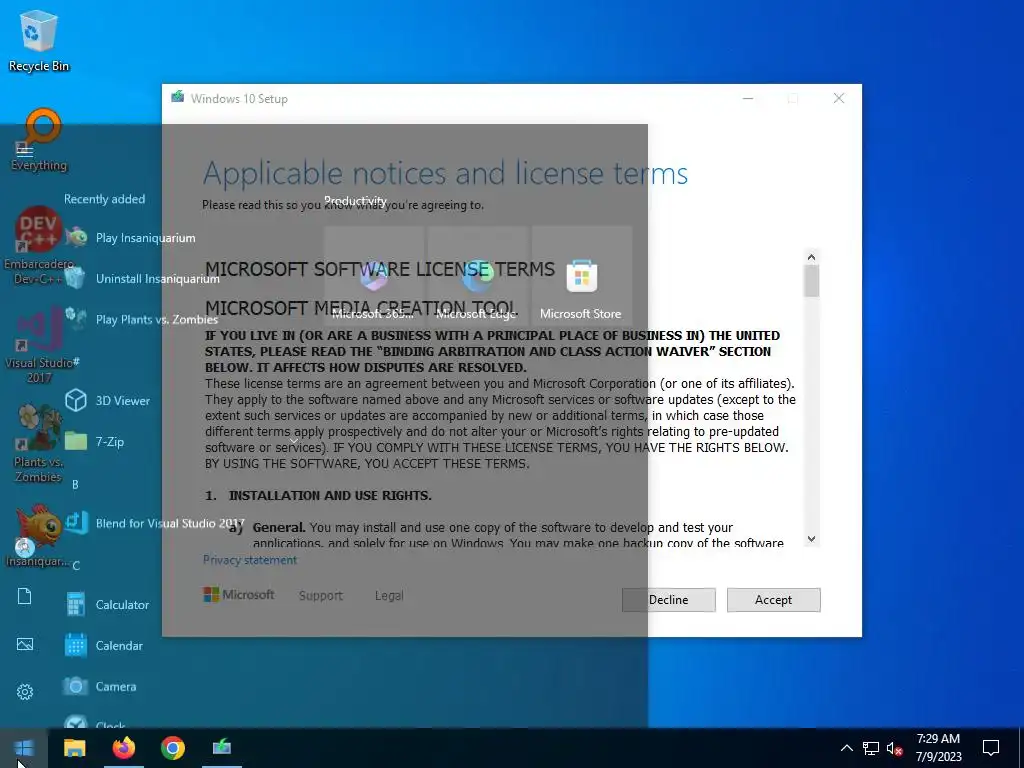The image size is (1024, 768).
Task: Open the Support link in Setup
Action: click(x=321, y=596)
